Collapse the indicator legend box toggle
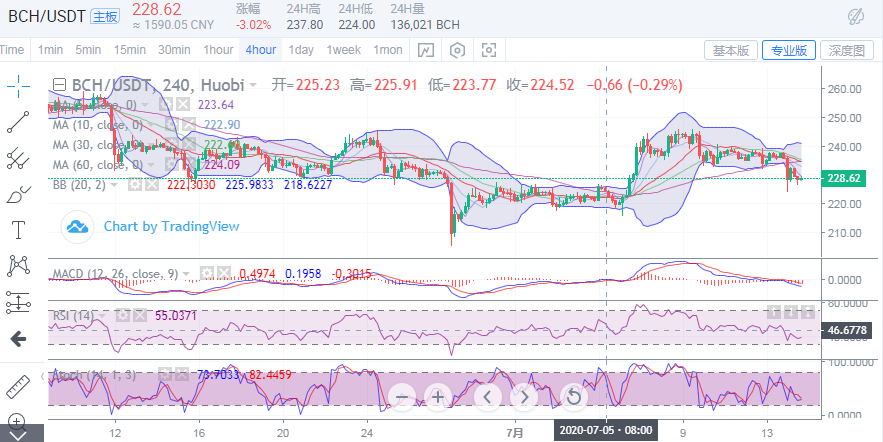 59,86
